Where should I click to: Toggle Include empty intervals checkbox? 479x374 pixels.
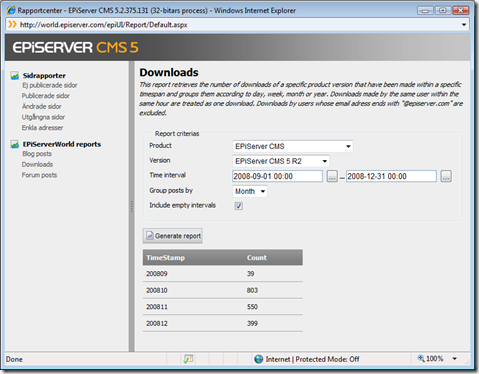[x=239, y=206]
